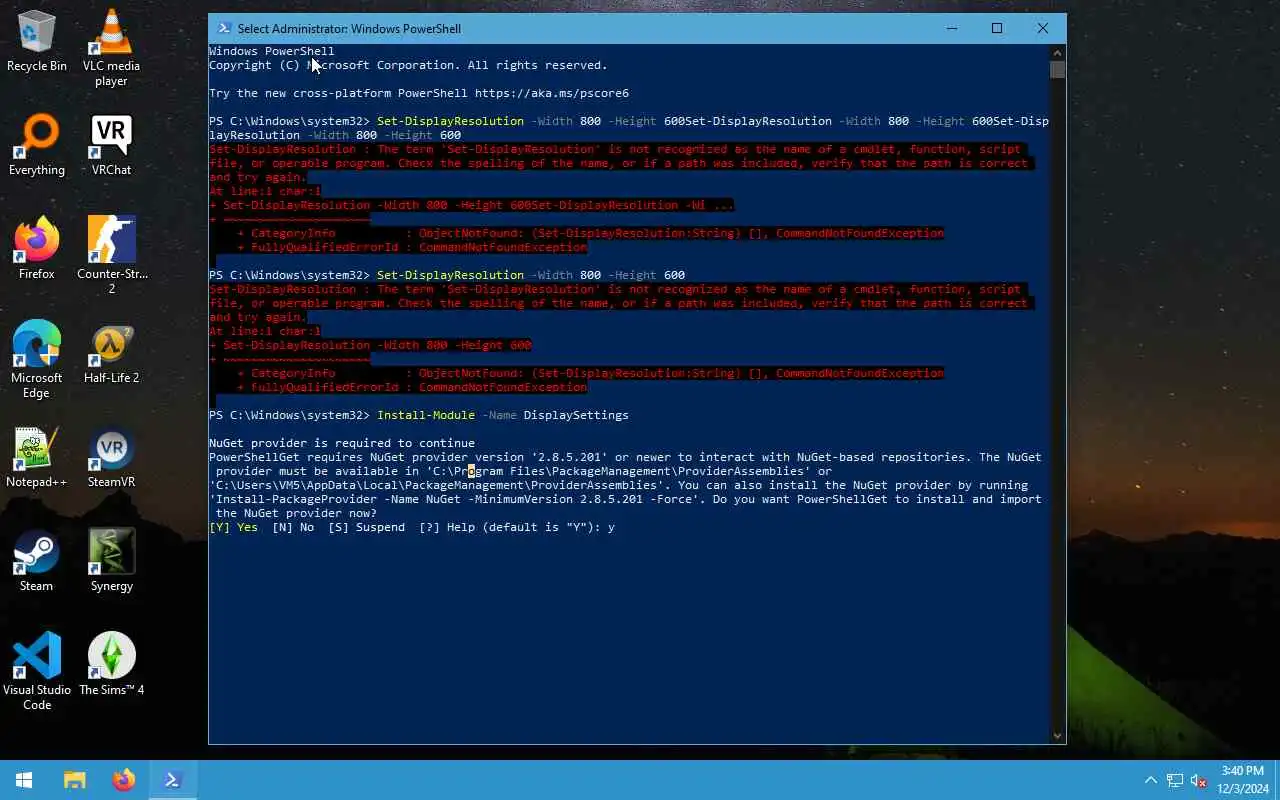Open the Recycle Bin desktop icon
The height and width of the screenshot is (800, 1280).
coord(37,42)
